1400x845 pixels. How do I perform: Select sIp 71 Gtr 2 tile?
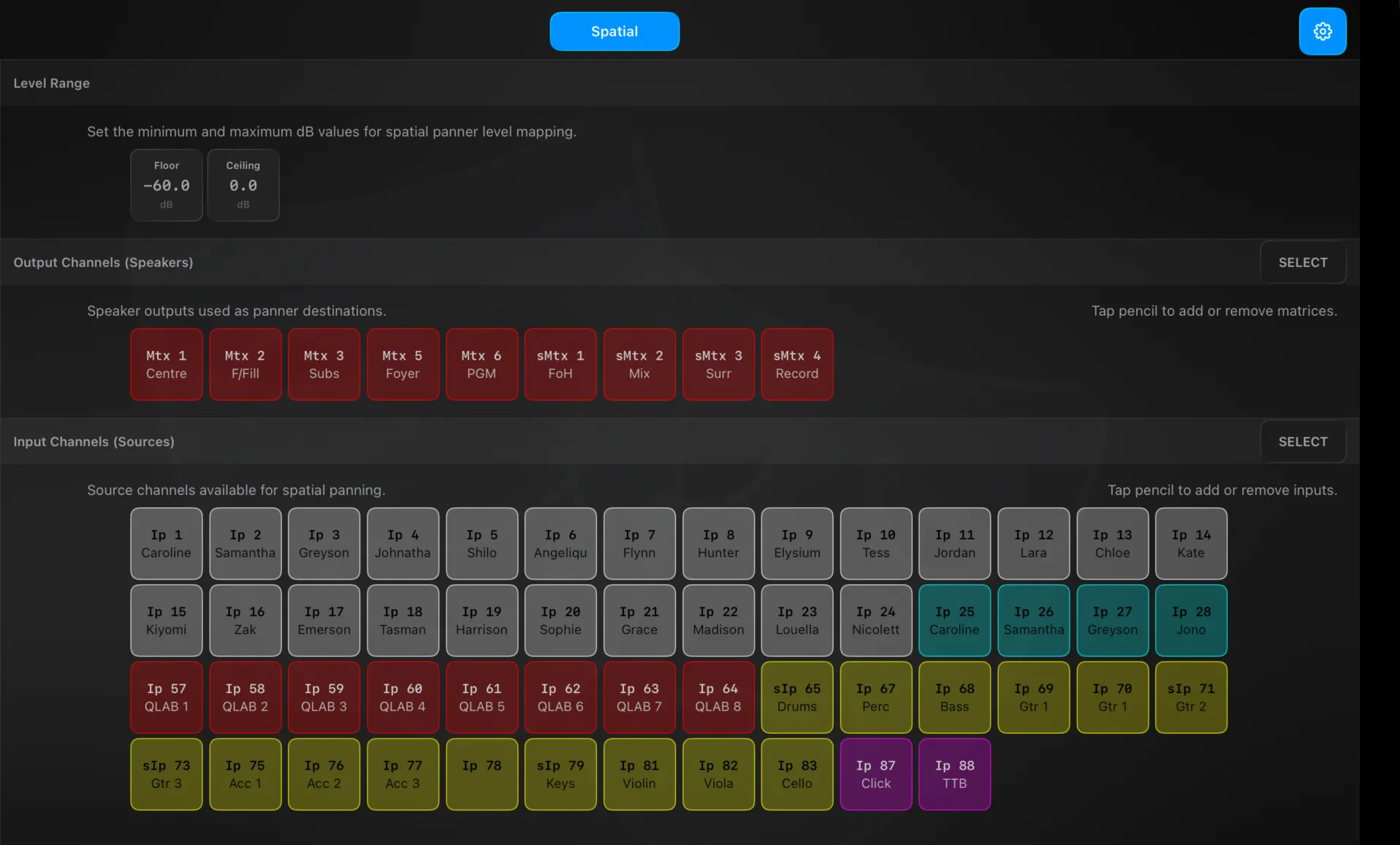click(1192, 697)
